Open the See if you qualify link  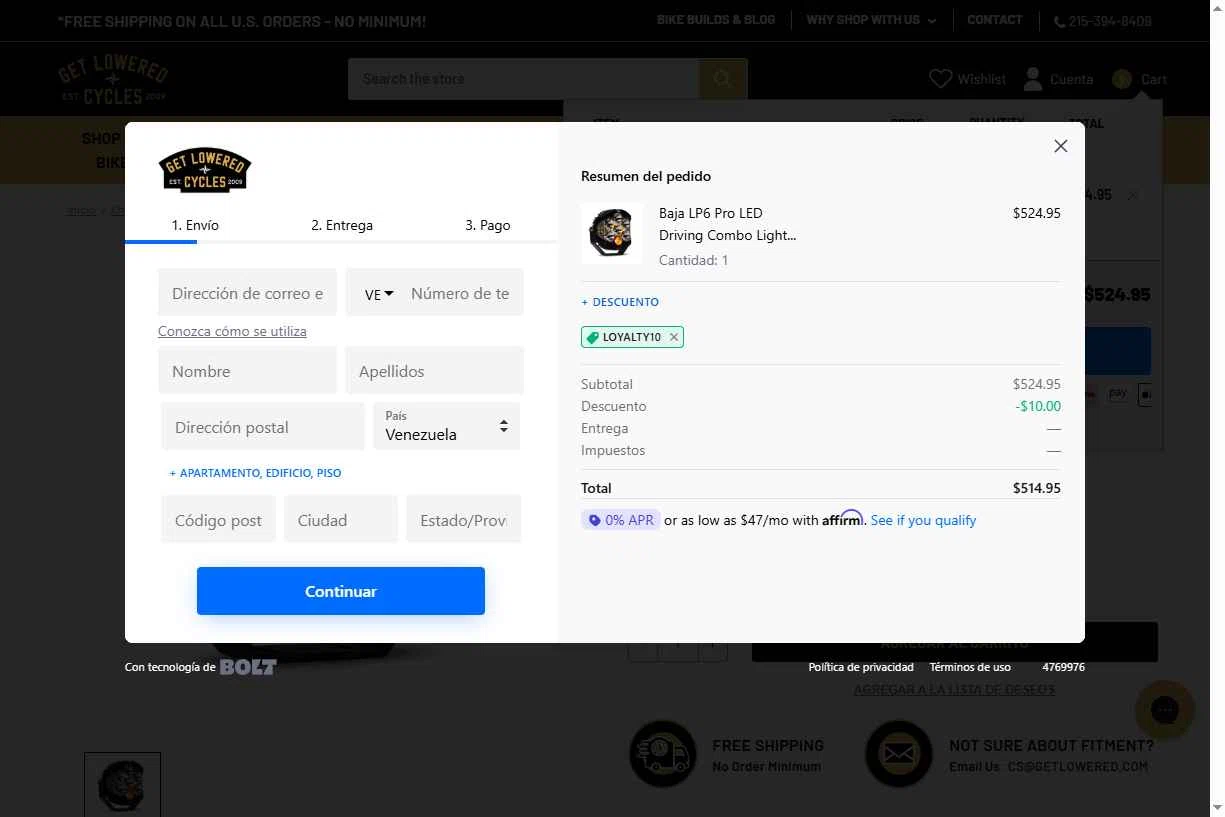click(923, 520)
